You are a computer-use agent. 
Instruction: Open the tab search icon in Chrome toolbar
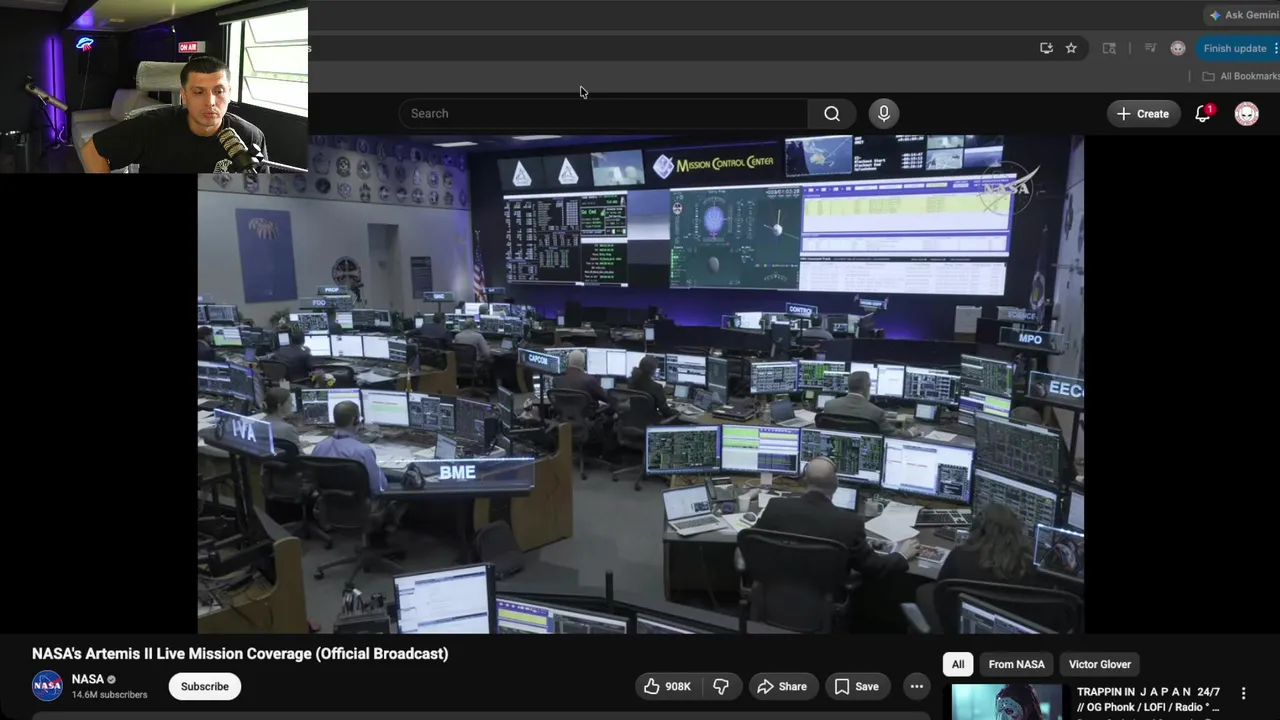click(1109, 48)
